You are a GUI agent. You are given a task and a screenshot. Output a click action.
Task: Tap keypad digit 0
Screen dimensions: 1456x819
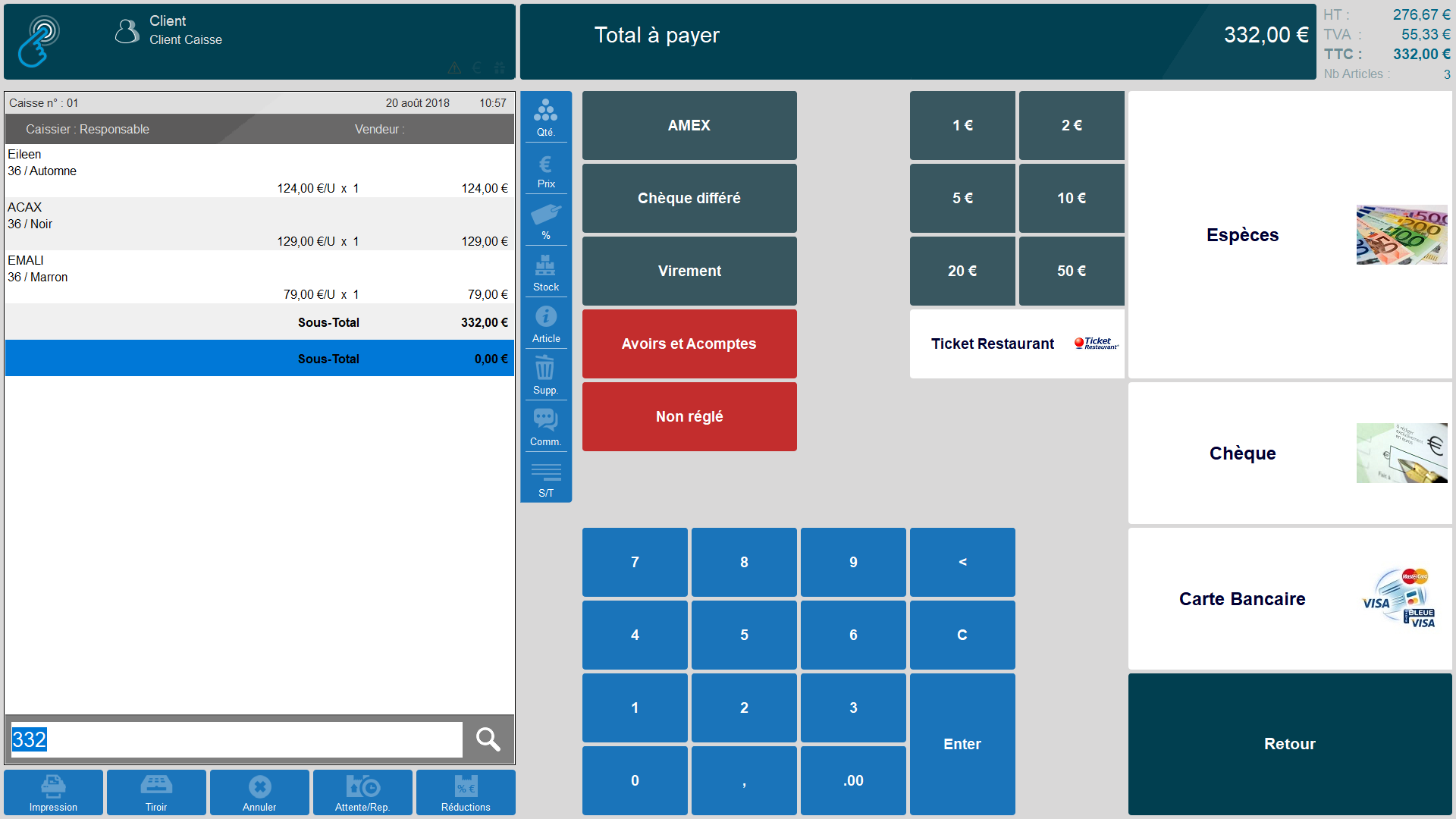point(635,780)
